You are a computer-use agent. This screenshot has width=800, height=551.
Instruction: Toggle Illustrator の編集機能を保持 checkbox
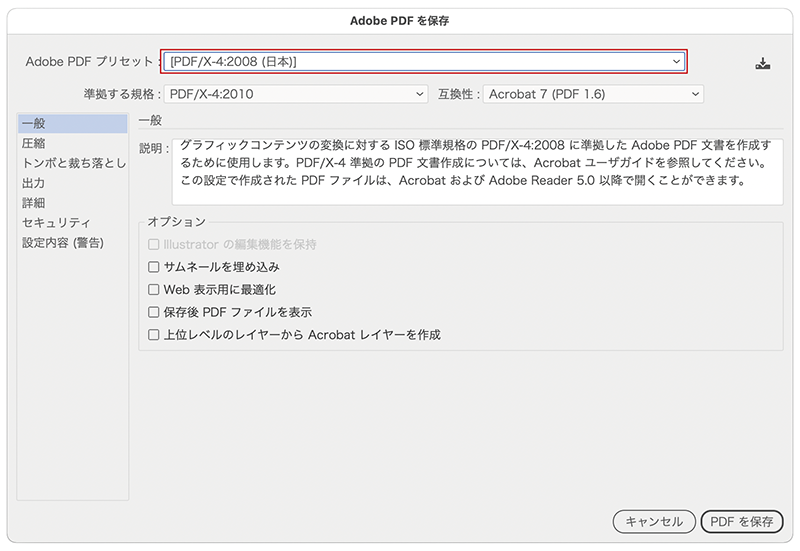(154, 244)
